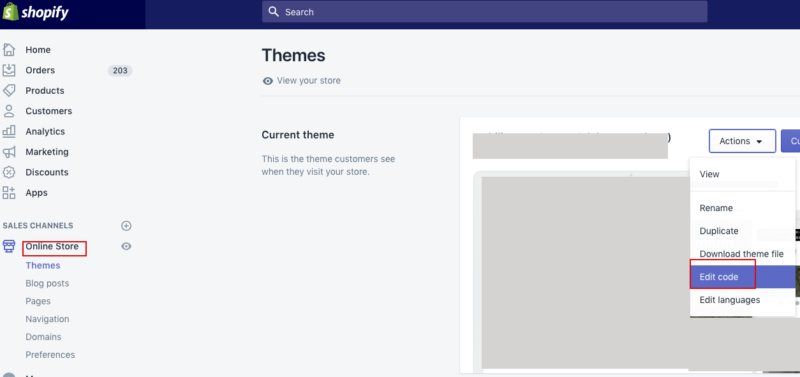Choose Download theme file option
This screenshot has height=377, width=800.
point(742,254)
